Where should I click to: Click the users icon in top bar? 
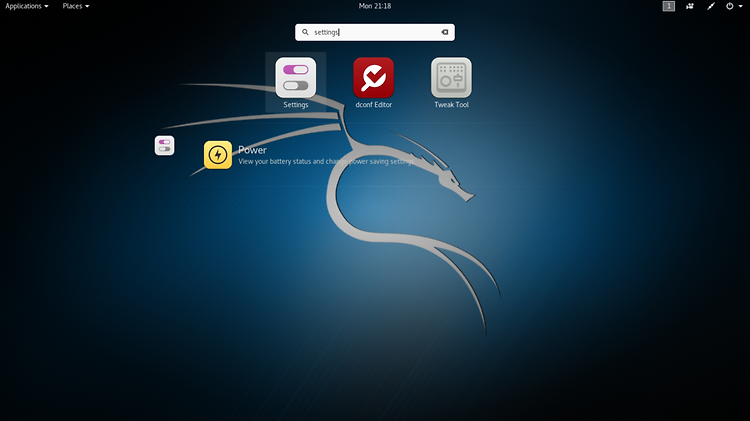[690, 6]
